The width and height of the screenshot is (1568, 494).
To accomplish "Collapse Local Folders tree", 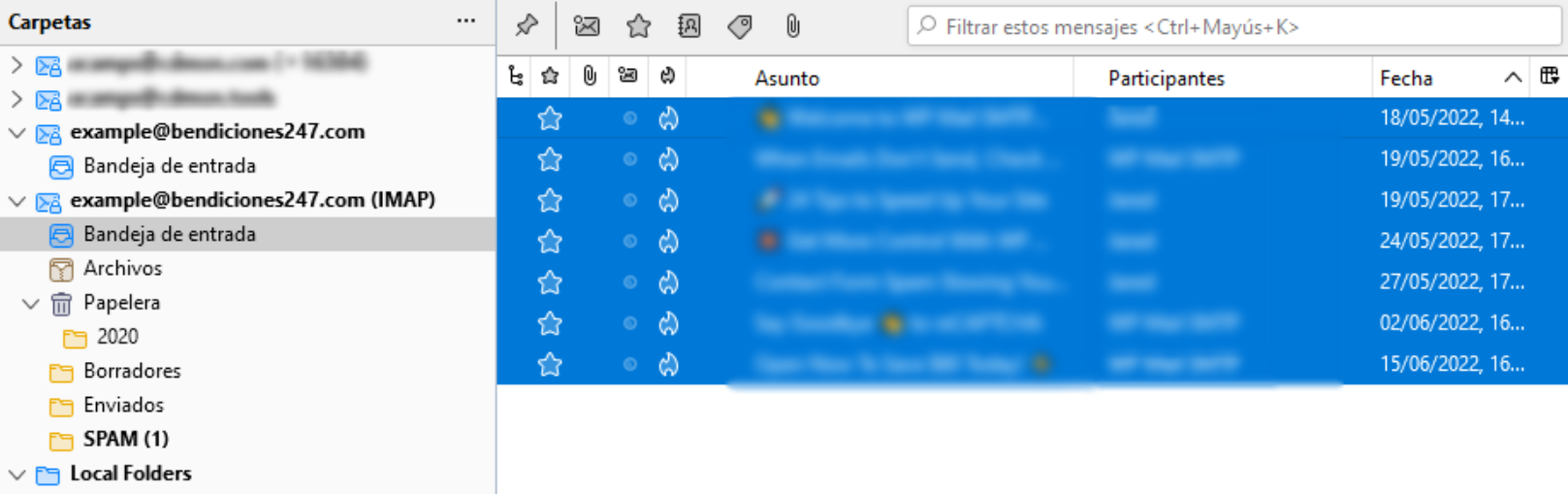I will [x=16, y=474].
